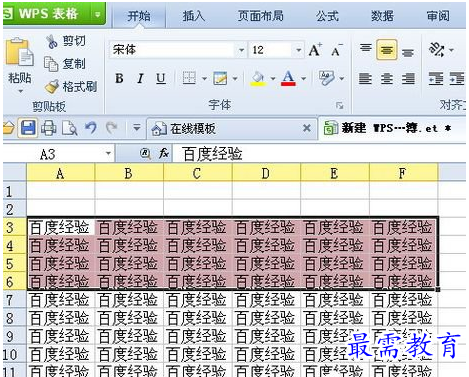Image resolution: width=469 pixels, height=377 pixels.
Task: Toggle middle vertical alignment (highlighted)
Action: click(x=387, y=50)
